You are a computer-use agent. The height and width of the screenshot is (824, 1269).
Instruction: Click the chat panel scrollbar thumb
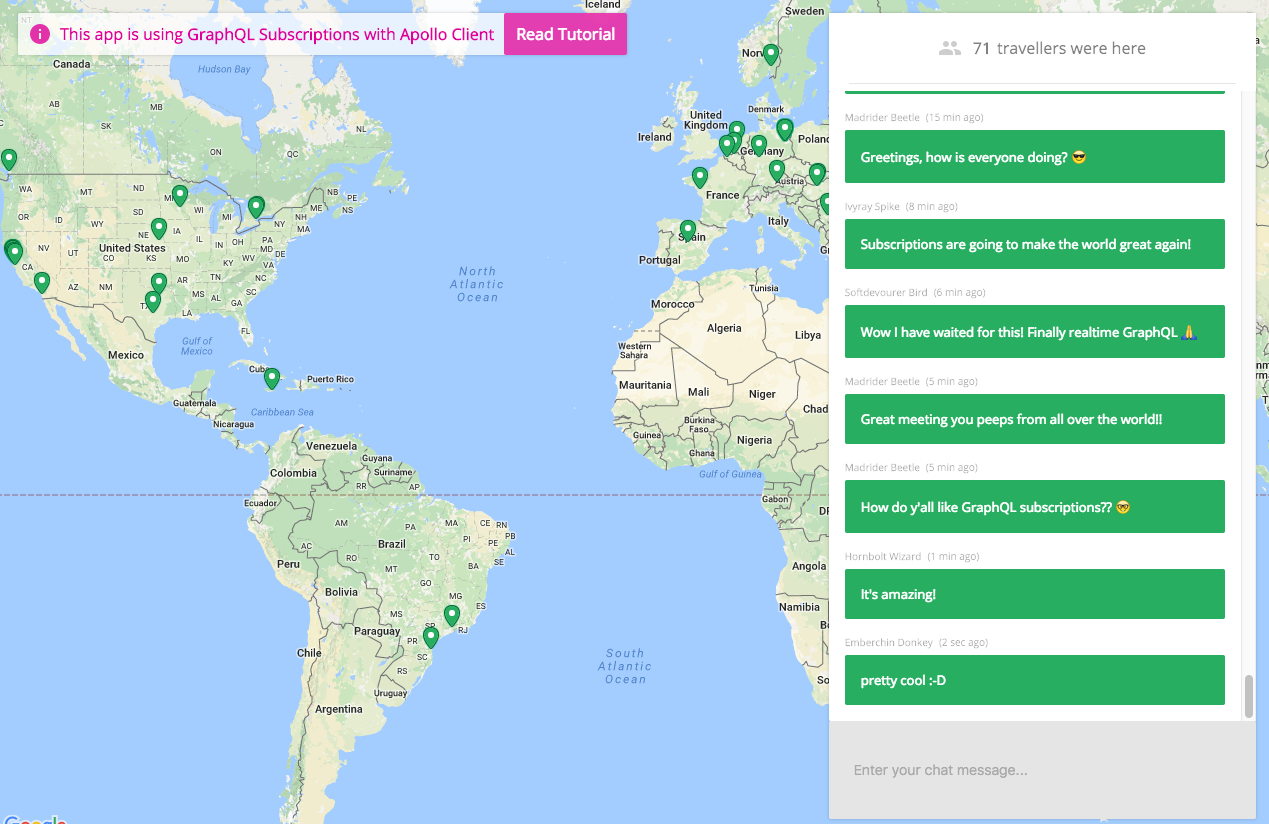[1248, 696]
